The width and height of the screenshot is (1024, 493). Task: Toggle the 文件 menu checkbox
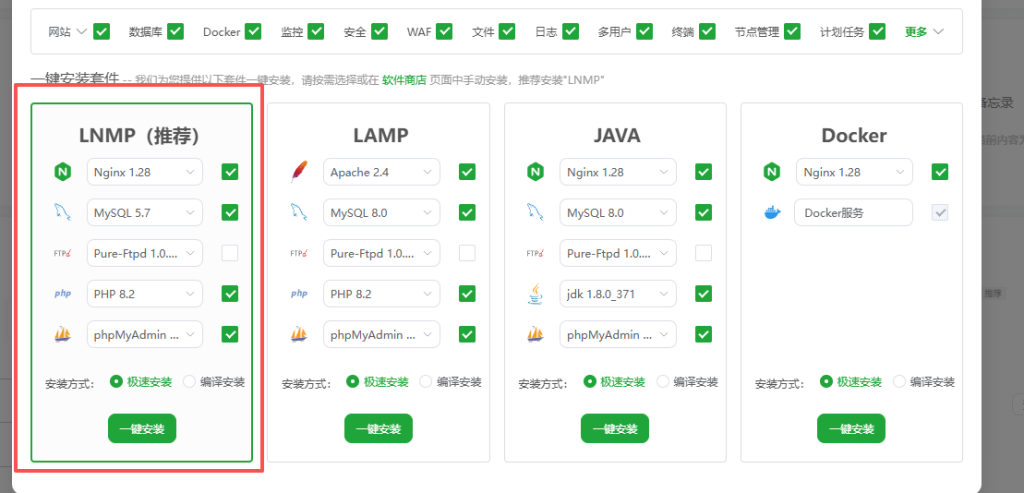(507, 31)
